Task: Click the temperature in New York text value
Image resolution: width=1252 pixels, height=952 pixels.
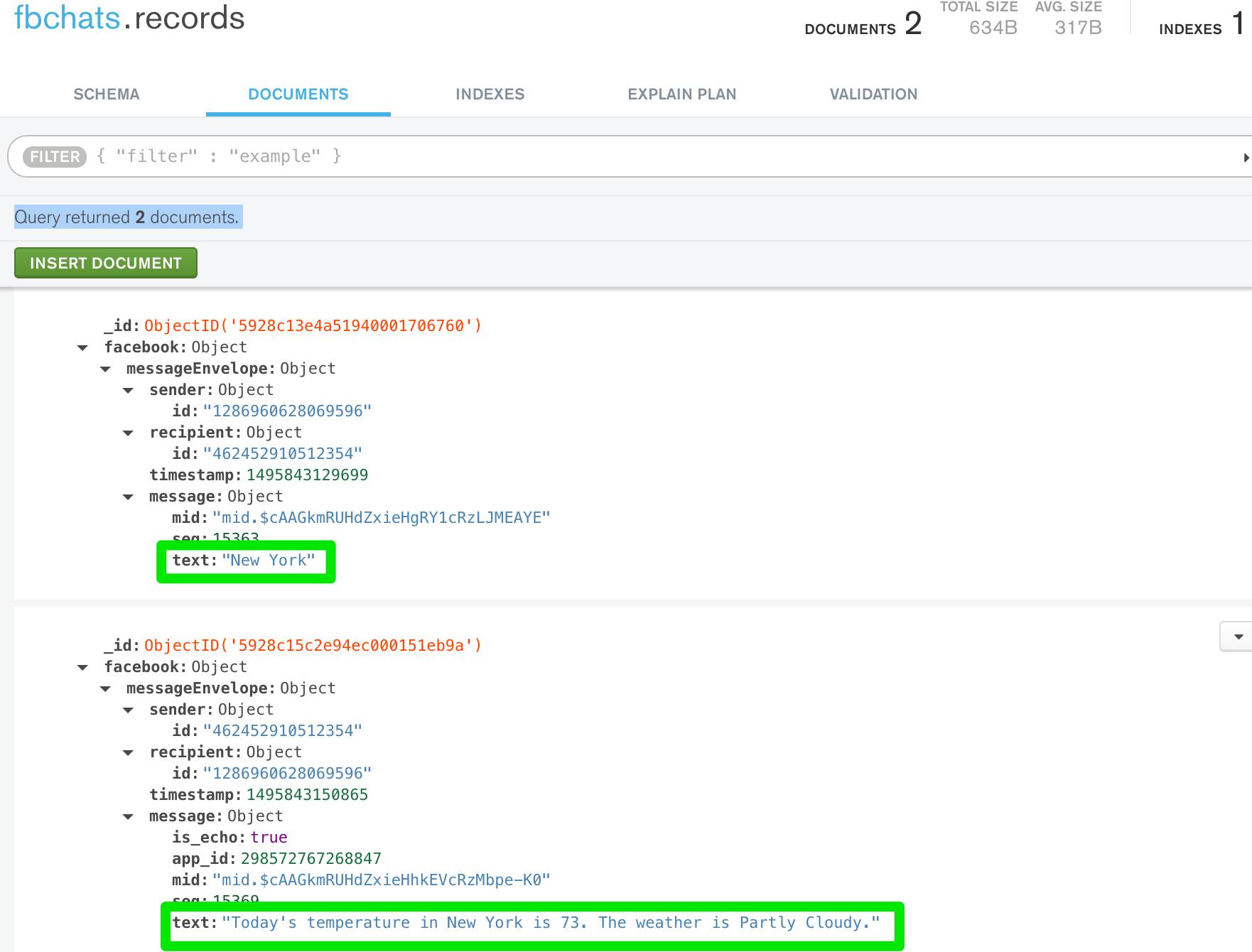Action: click(x=551, y=922)
